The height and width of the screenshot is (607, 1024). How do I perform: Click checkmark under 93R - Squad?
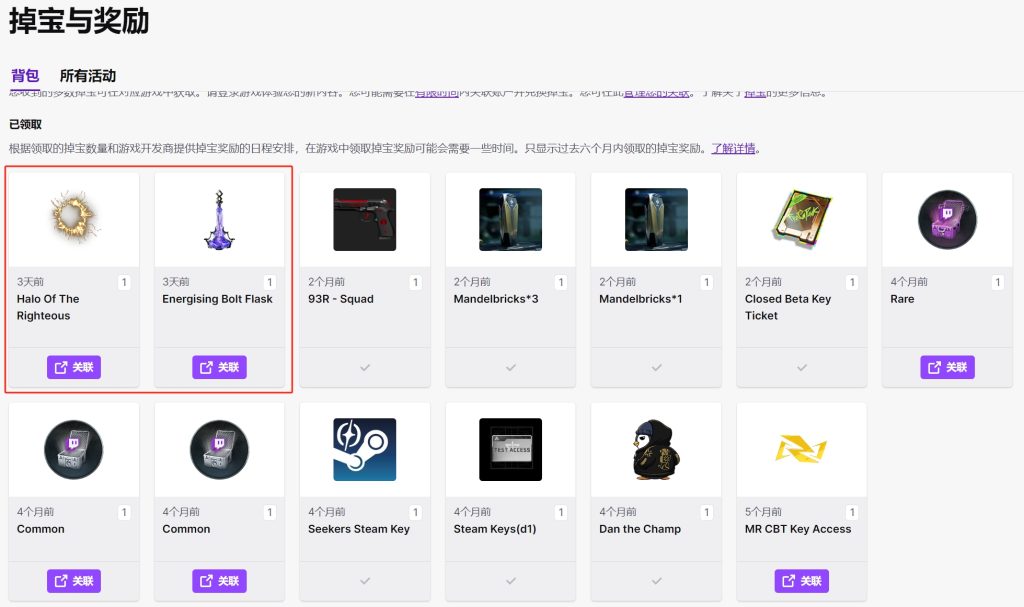pos(365,368)
